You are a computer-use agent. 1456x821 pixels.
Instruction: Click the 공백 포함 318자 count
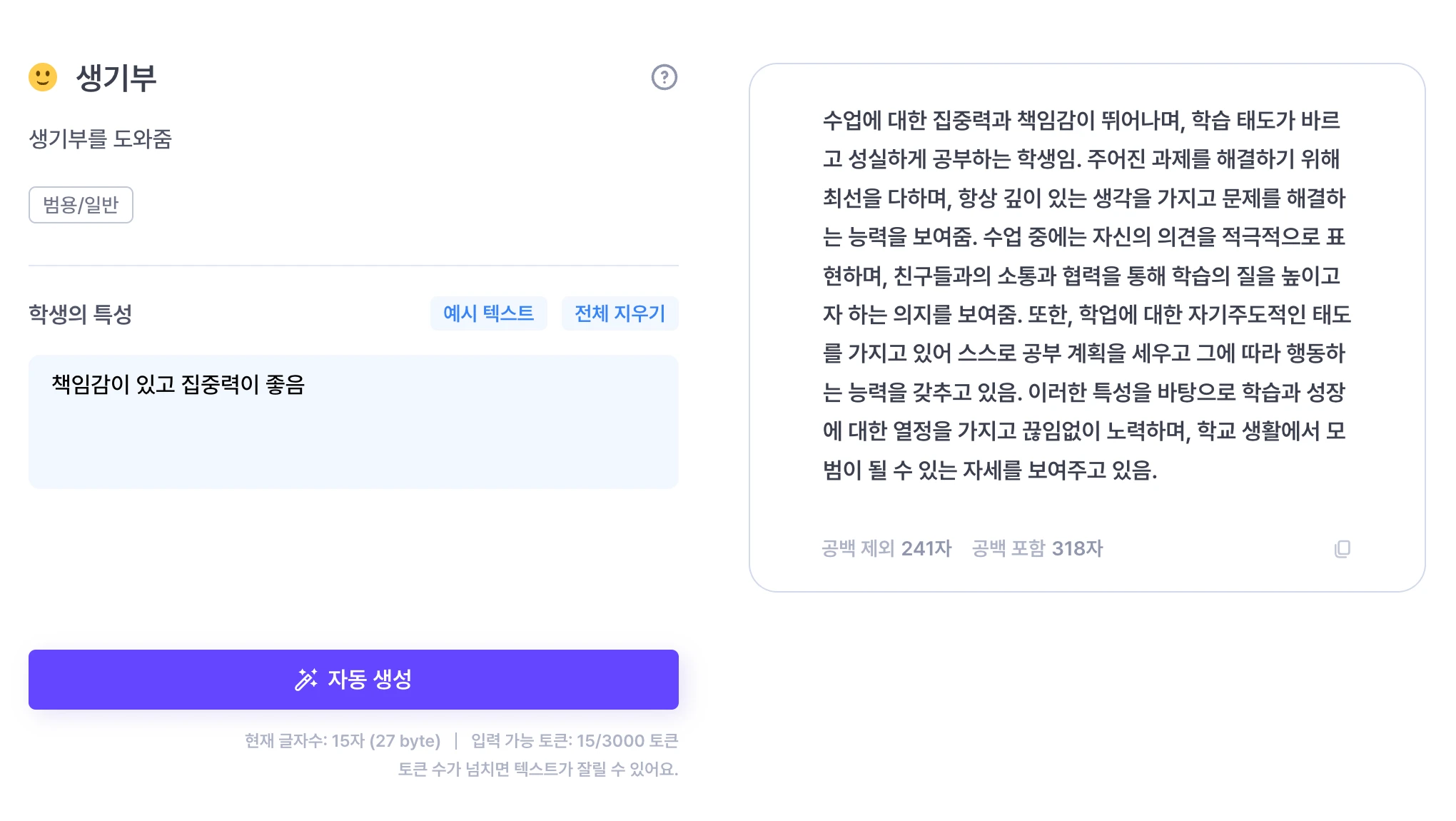pos(1037,548)
